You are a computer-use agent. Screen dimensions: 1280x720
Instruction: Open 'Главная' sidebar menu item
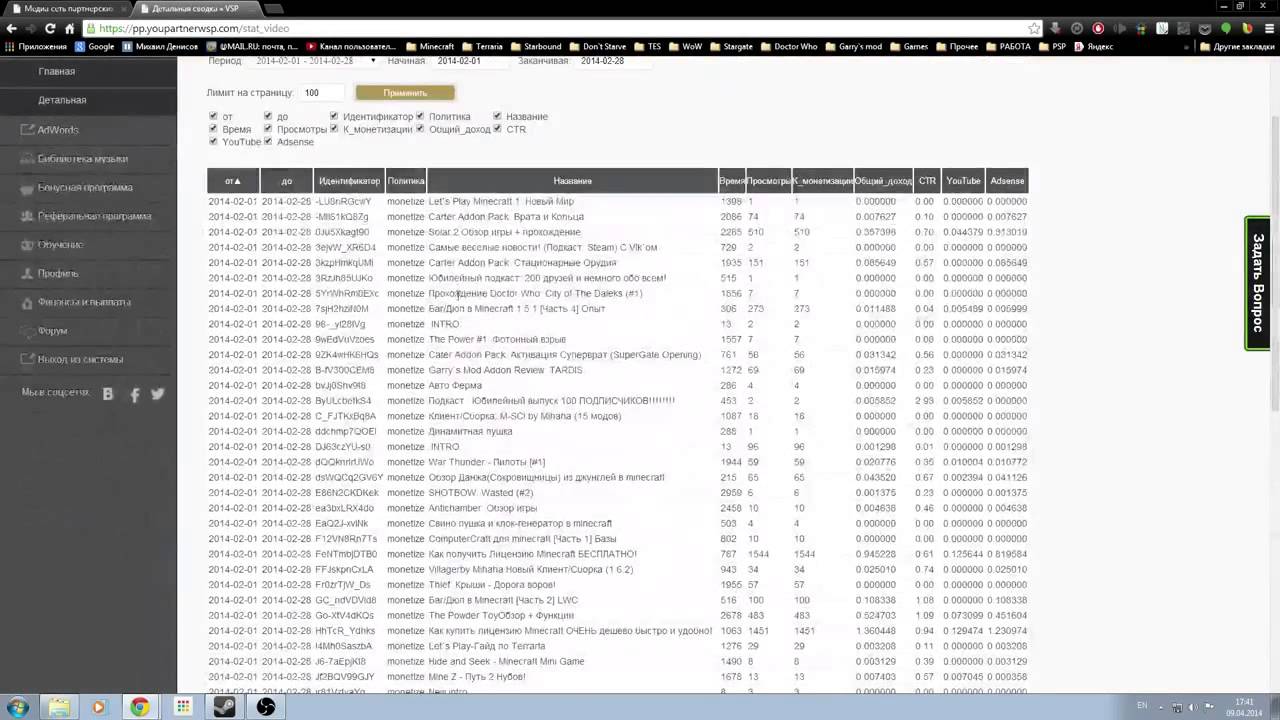click(x=88, y=71)
